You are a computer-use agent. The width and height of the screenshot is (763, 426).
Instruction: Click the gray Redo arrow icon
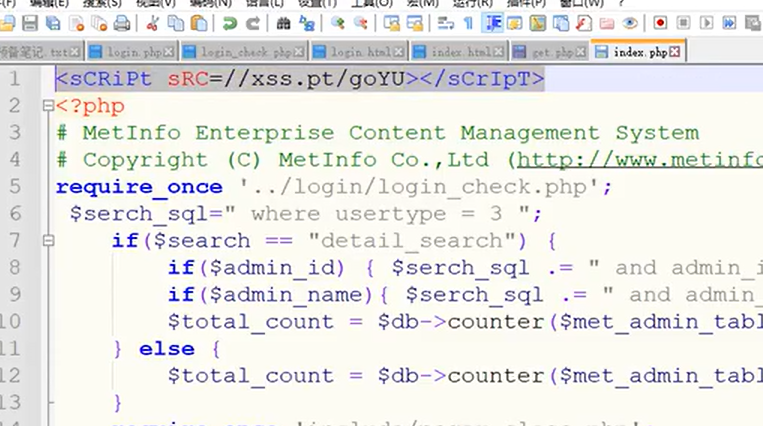(x=253, y=23)
